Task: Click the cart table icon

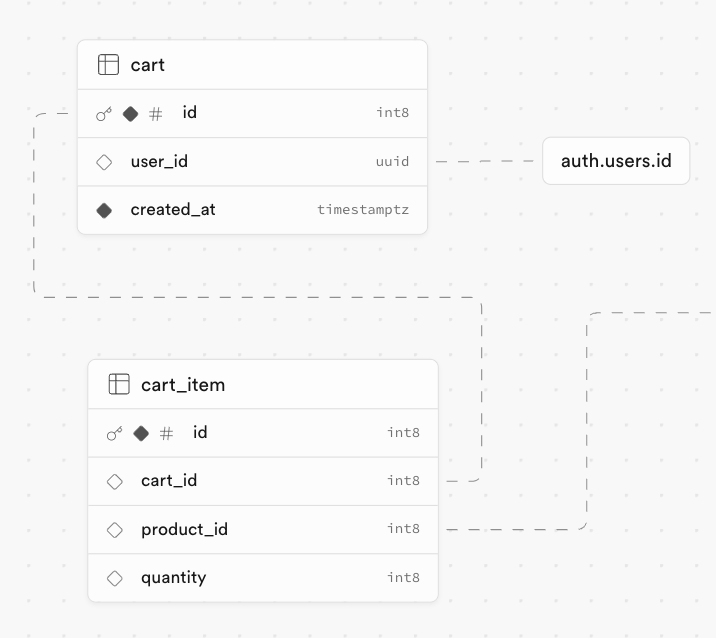Action: (108, 65)
